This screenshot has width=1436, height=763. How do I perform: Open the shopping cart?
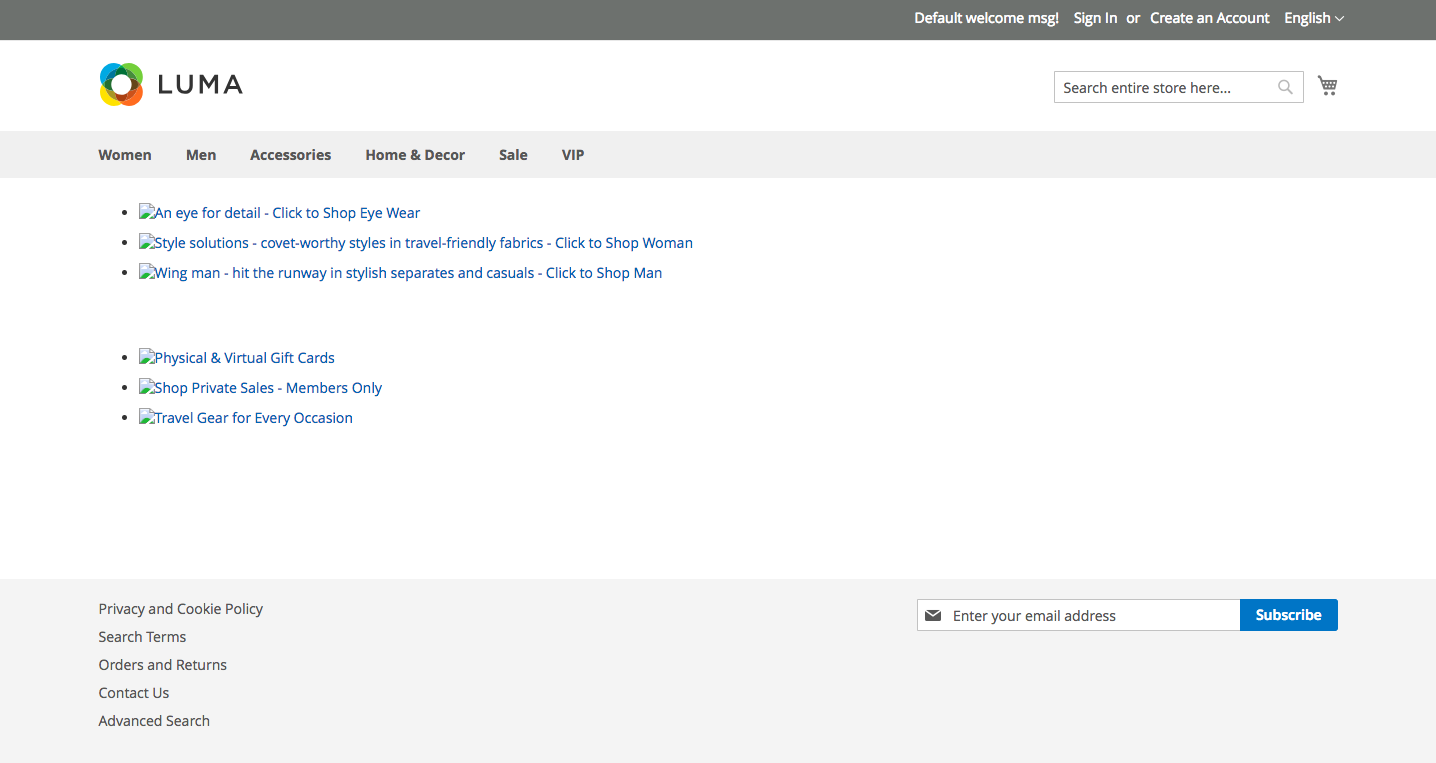1327,86
